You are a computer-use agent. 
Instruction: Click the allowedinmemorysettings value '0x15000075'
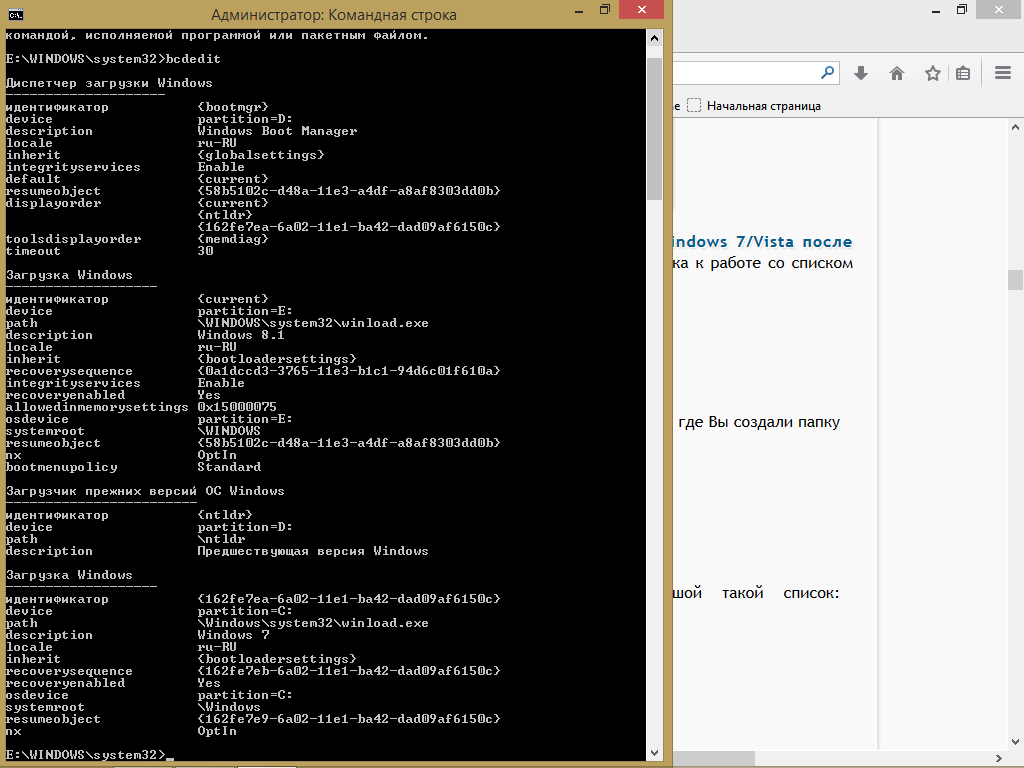pyautogui.click(x=237, y=407)
